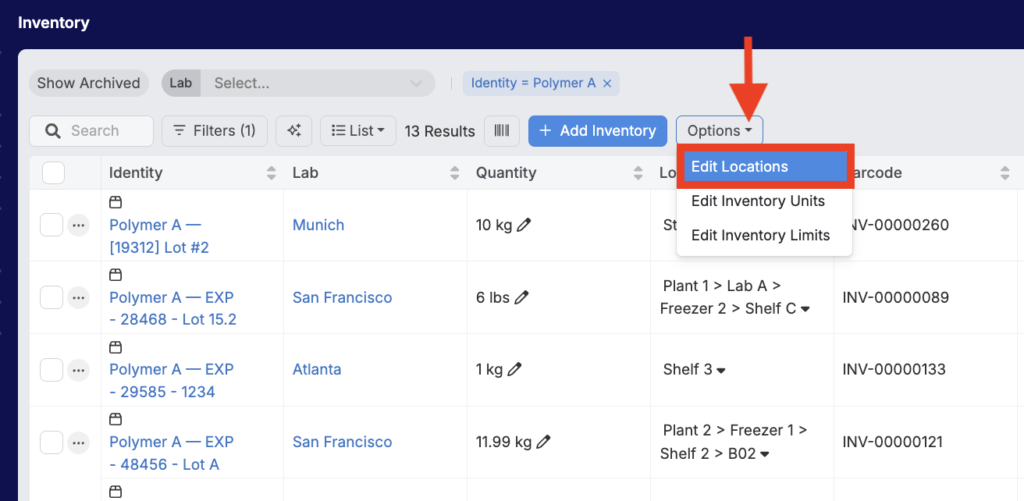Sort by Barcode column sort arrows
This screenshot has height=501, width=1024.
(1005, 173)
